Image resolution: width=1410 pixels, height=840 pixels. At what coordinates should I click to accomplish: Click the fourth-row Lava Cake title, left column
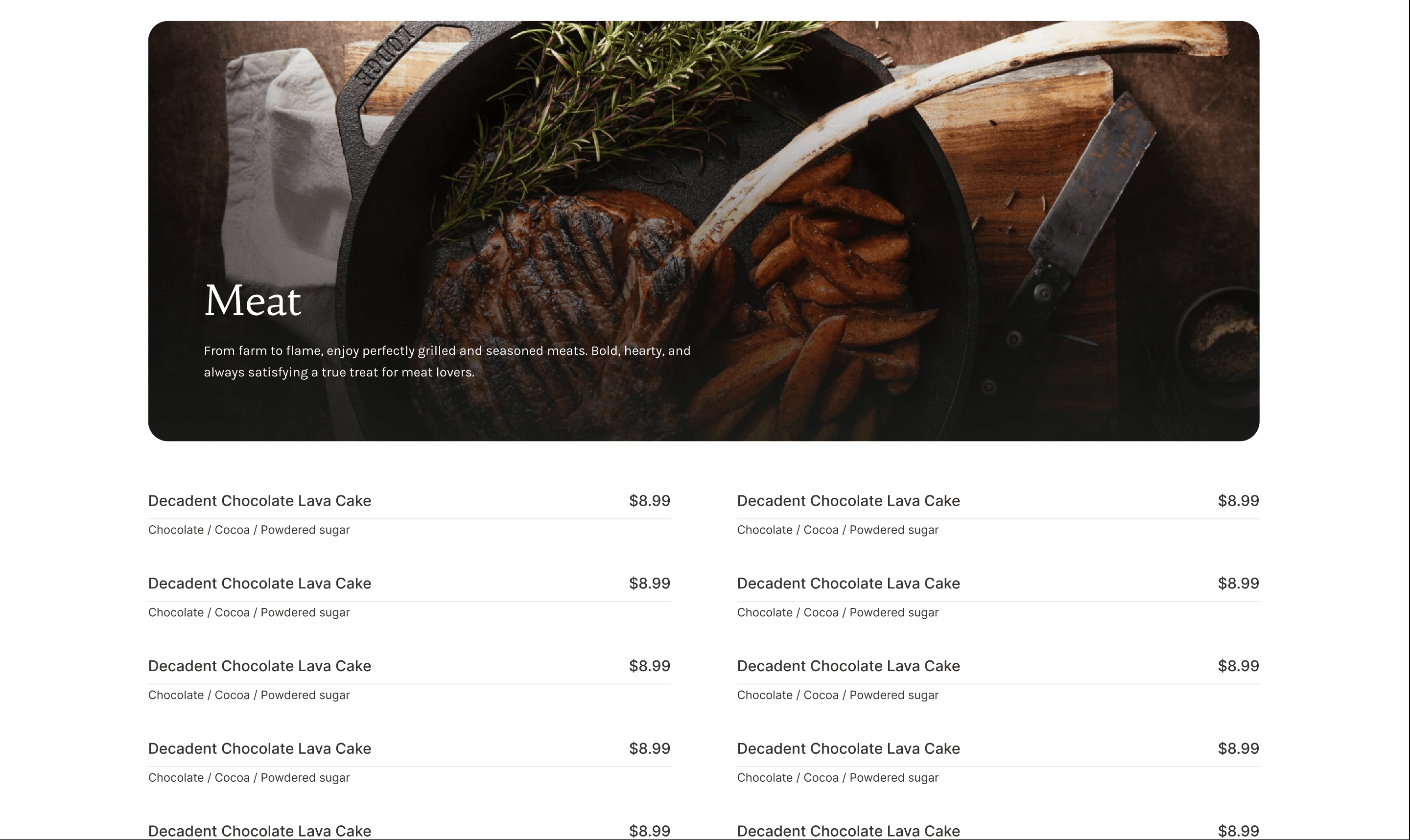point(260,749)
